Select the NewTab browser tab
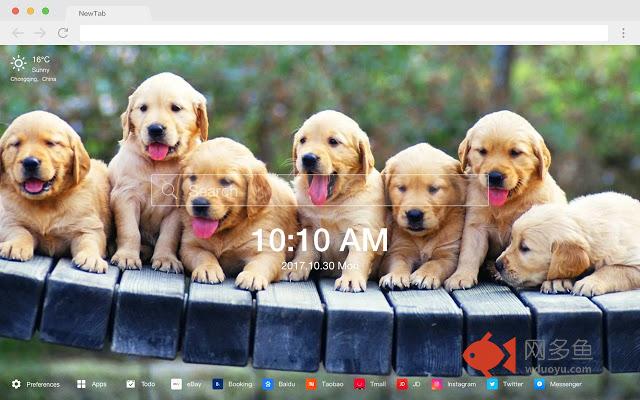640x400 pixels. (x=108, y=13)
